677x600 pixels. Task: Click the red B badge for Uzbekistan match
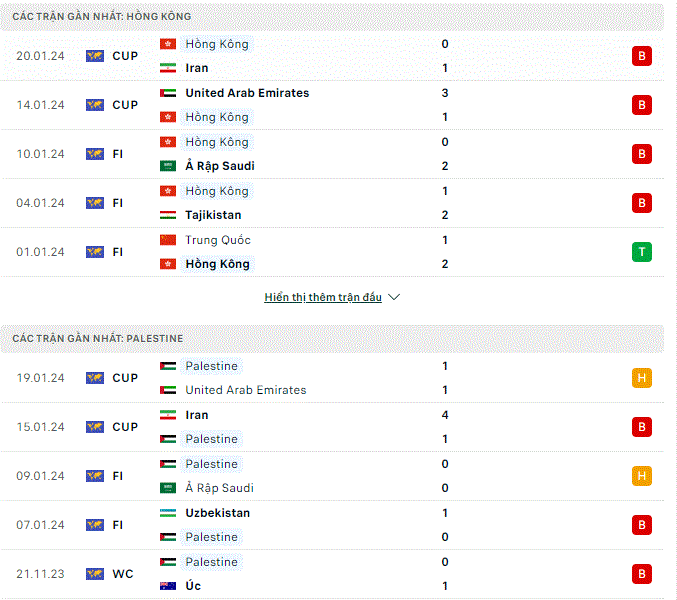642,525
